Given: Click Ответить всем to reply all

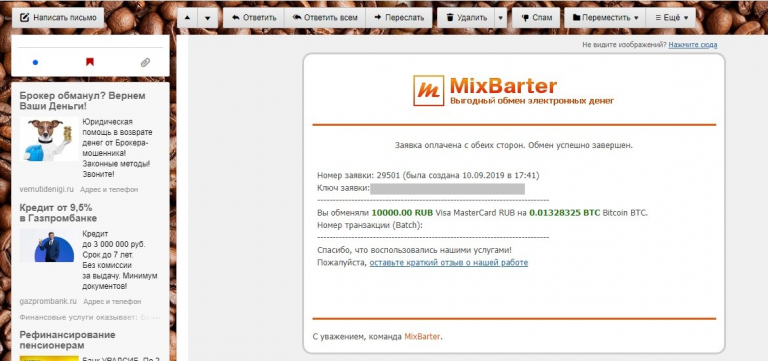Looking at the screenshot, I should [325, 18].
